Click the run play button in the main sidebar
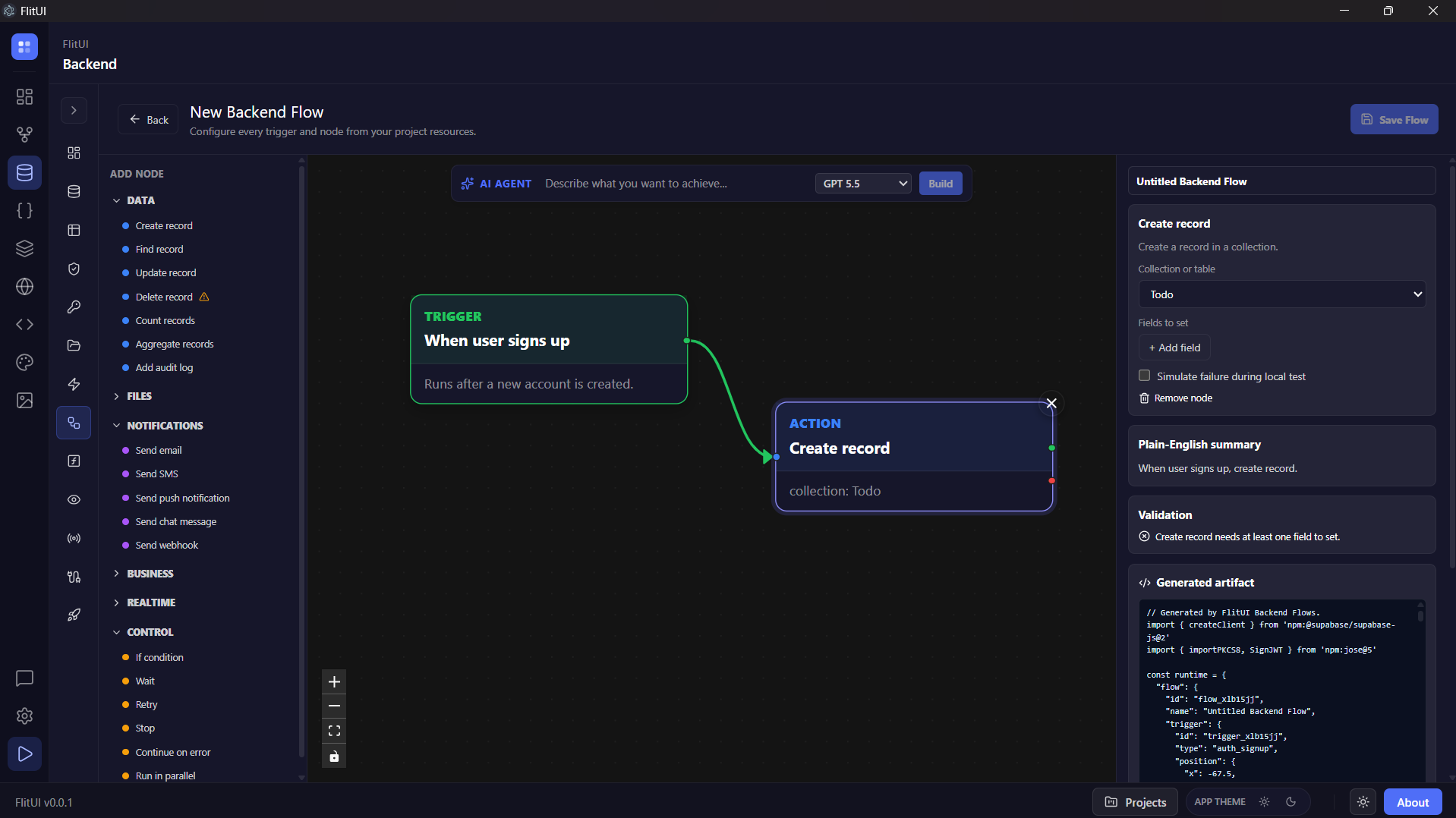 coord(24,754)
